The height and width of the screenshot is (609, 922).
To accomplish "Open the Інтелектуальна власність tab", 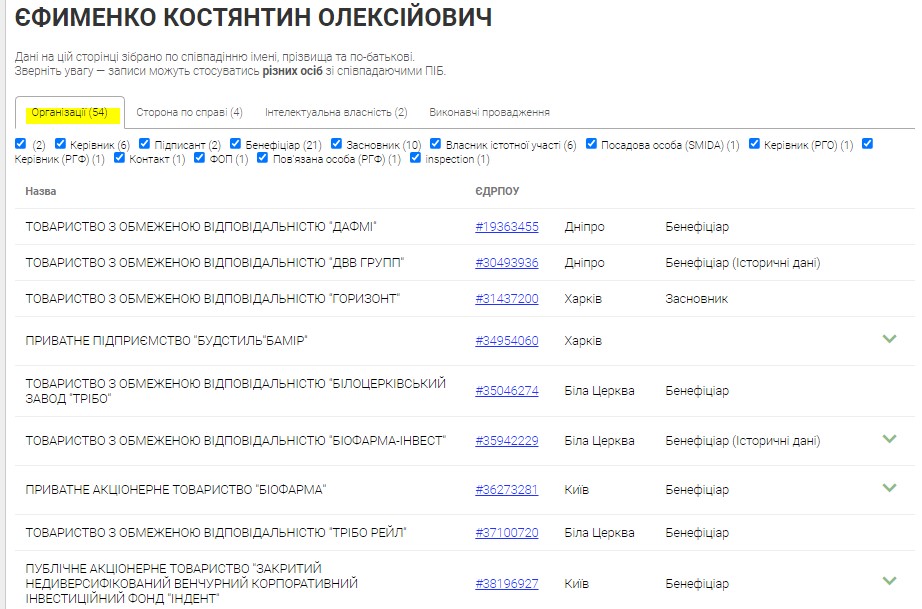I will (336, 112).
